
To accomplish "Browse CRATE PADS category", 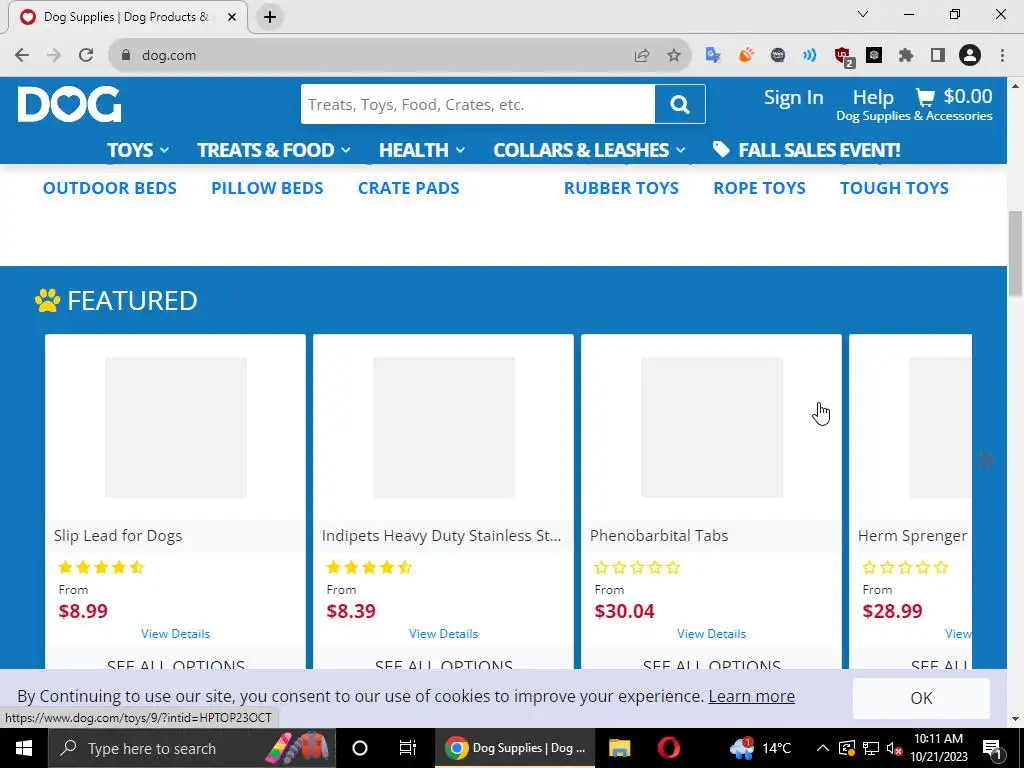I will point(409,188).
